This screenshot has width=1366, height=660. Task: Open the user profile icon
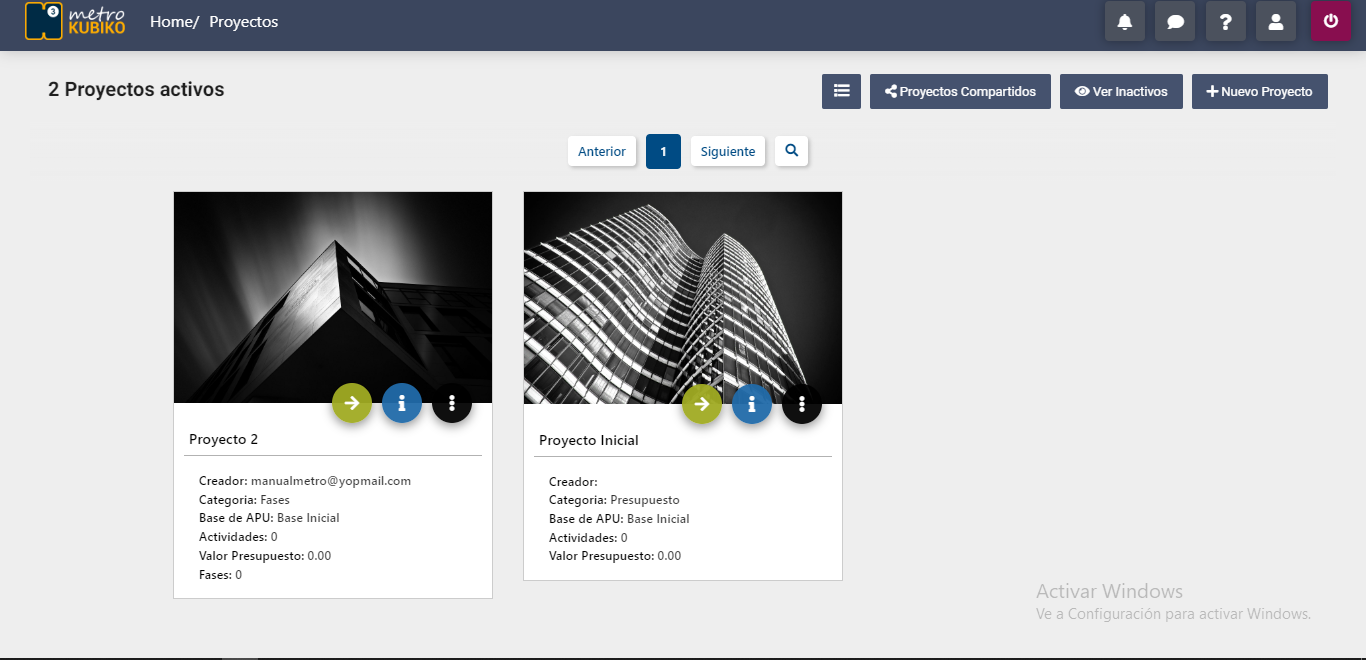[x=1276, y=21]
